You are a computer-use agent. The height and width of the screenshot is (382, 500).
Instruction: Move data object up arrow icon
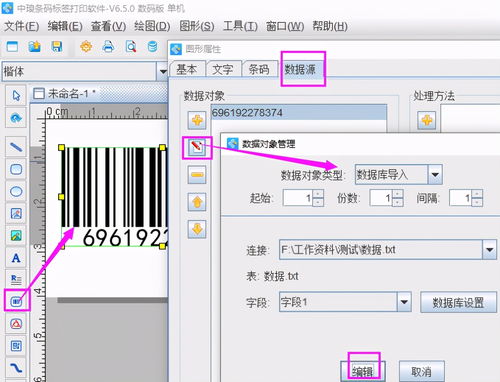(x=197, y=202)
